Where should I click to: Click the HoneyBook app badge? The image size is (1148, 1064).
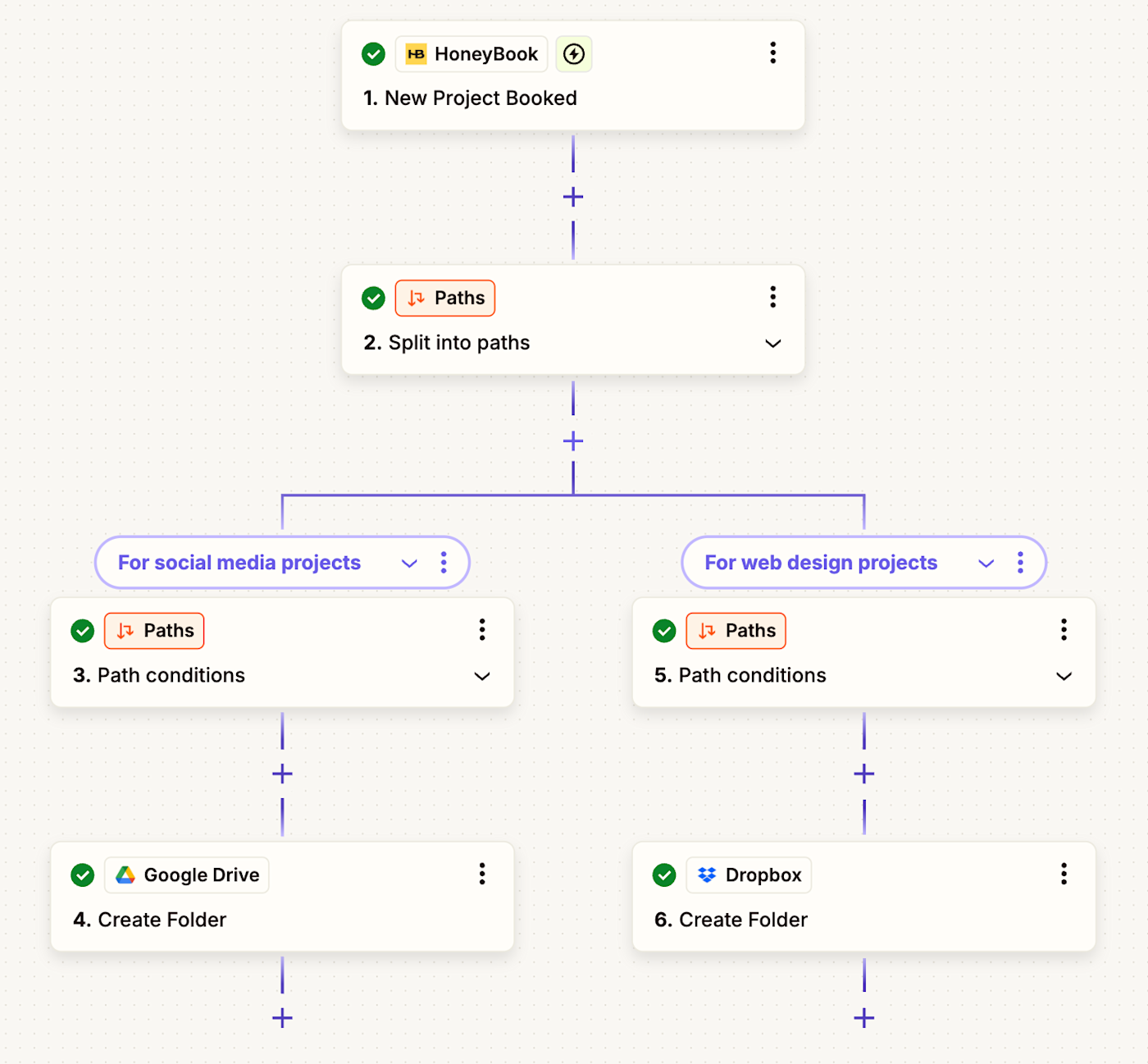471,54
